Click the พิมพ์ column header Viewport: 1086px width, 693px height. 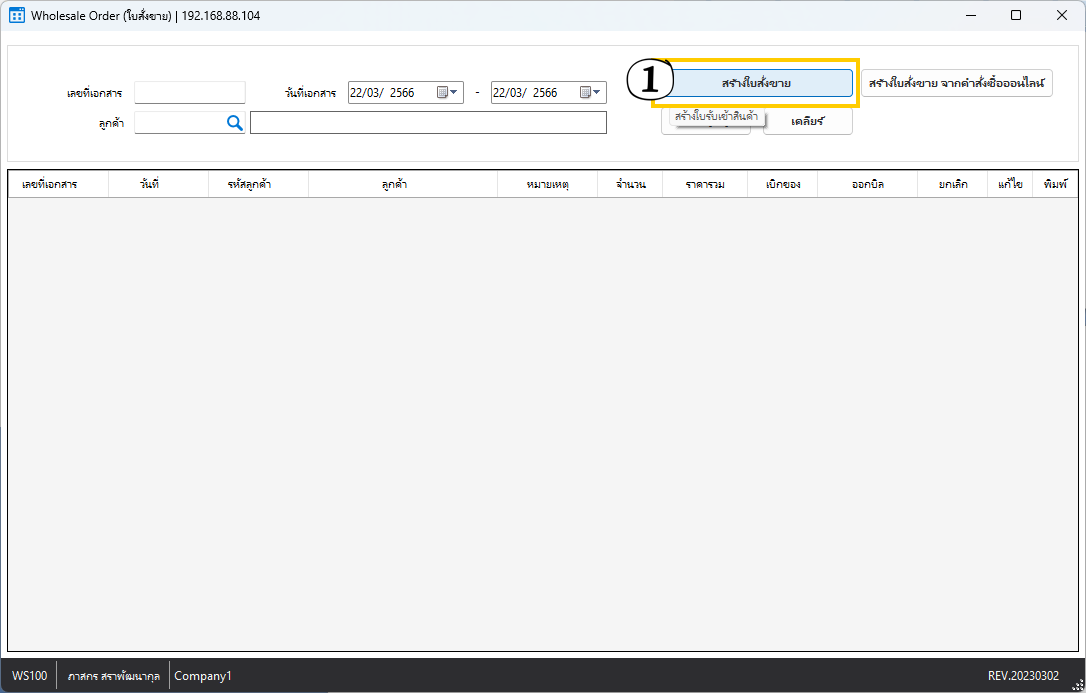[1055, 185]
